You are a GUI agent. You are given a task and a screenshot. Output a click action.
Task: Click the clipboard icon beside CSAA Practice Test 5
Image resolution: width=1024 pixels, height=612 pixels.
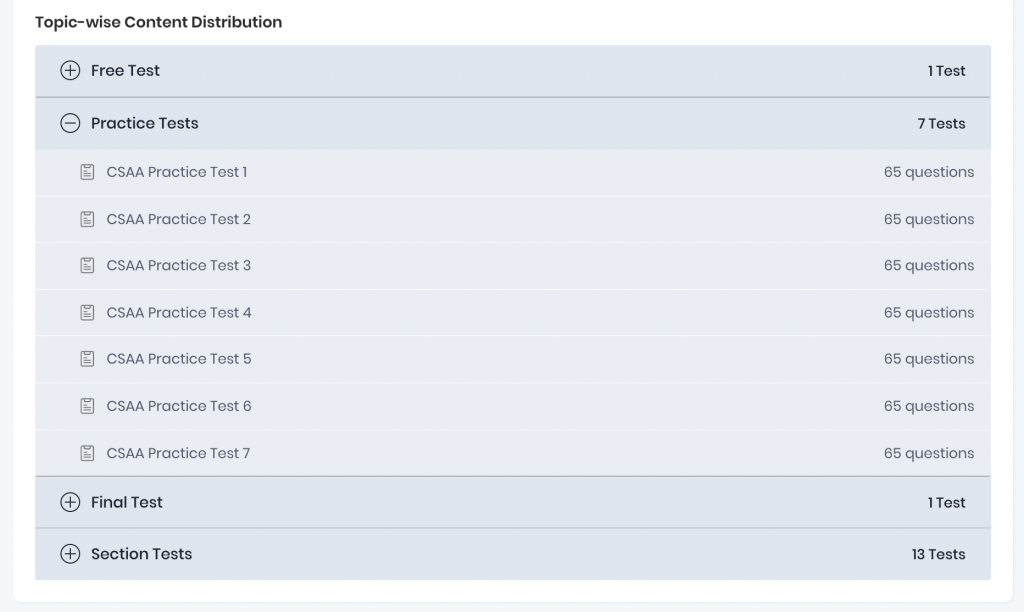[87, 359]
